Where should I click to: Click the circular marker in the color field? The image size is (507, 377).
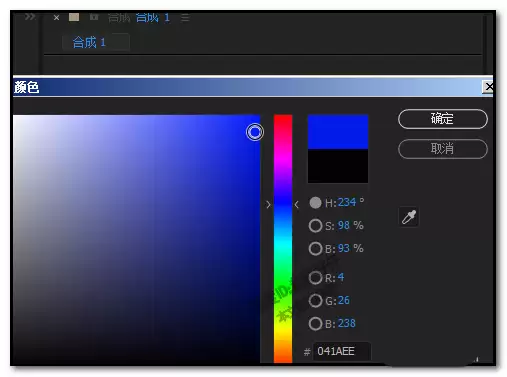[255, 132]
